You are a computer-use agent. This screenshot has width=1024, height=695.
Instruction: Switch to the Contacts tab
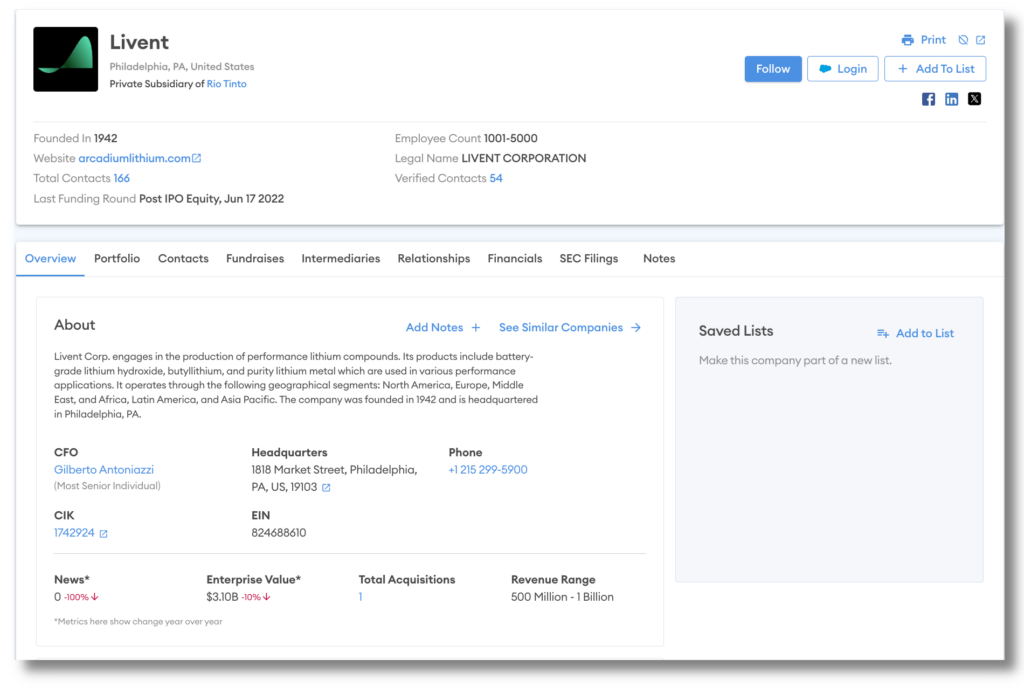tap(183, 259)
